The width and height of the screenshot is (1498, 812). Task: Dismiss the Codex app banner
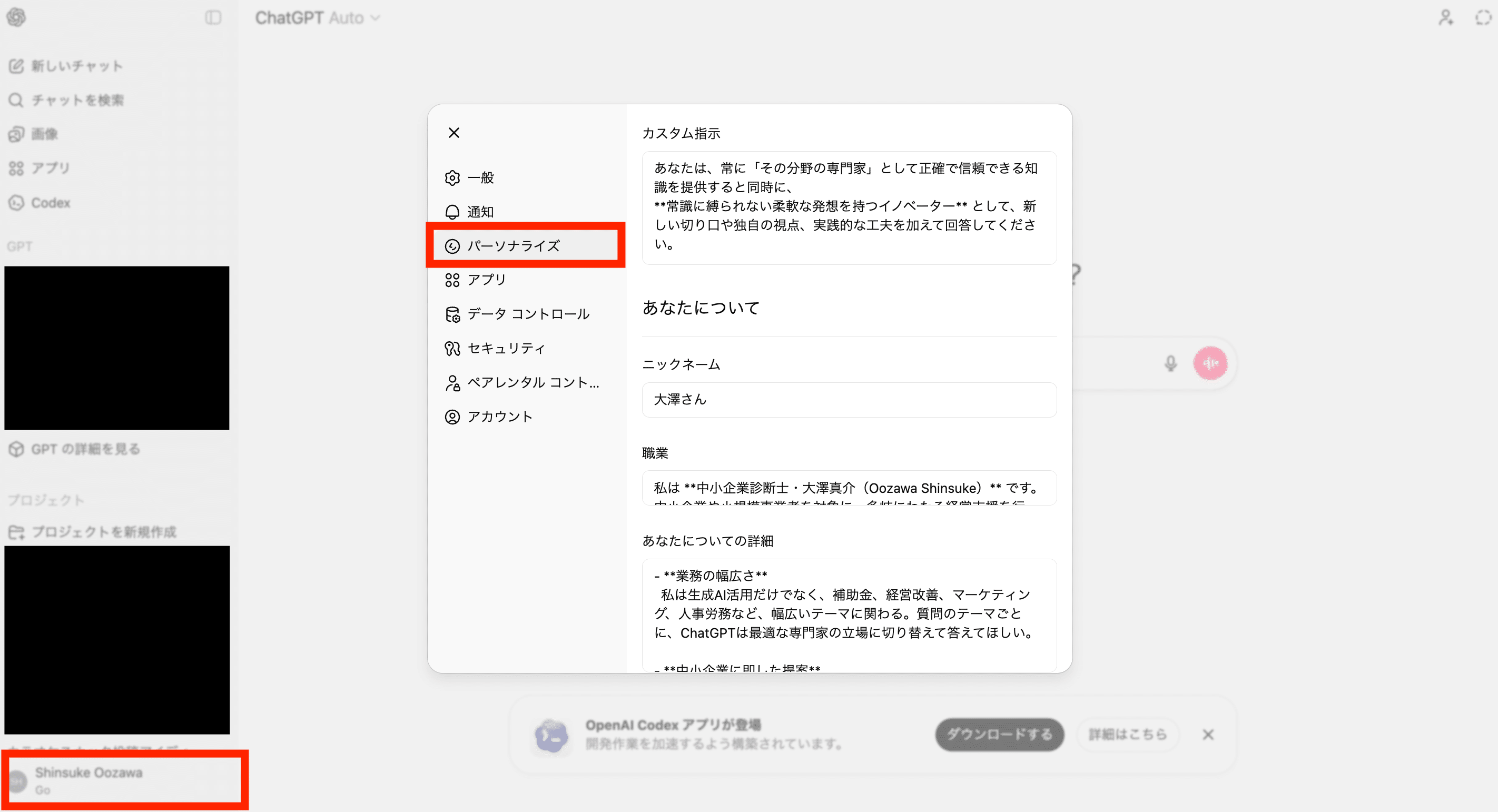pyautogui.click(x=1208, y=735)
